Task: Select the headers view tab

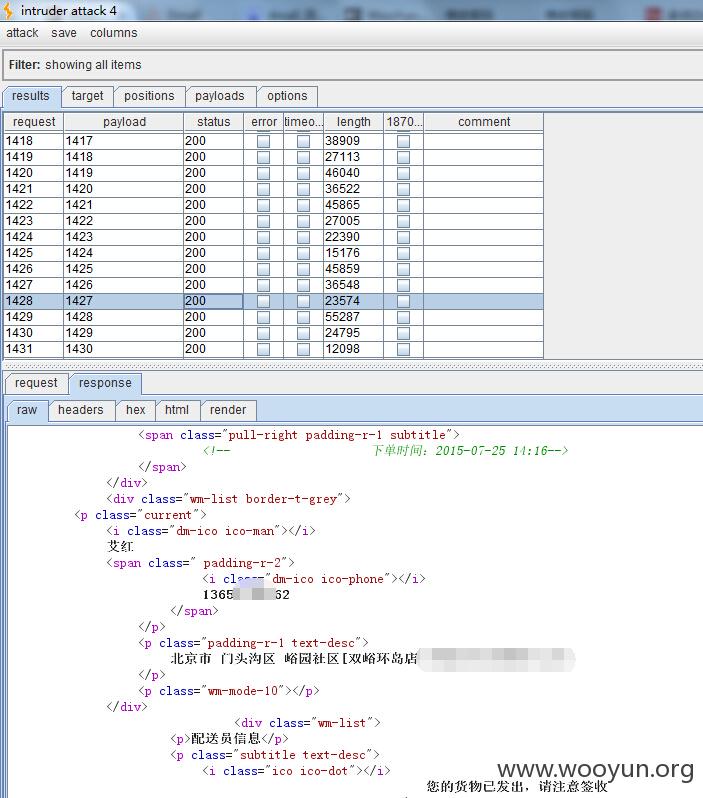Action: [x=80, y=410]
